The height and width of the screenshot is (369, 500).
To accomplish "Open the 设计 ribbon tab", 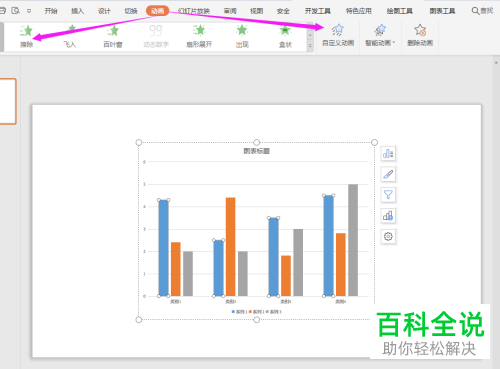I will coord(104,11).
